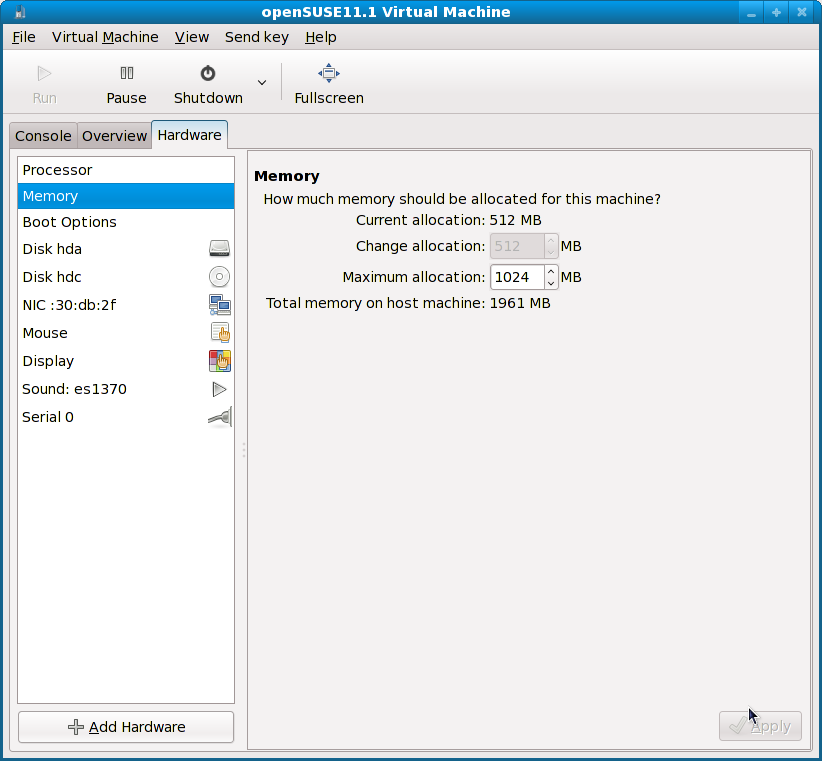Click the Add Hardware button
This screenshot has width=822, height=761.
coord(126,727)
